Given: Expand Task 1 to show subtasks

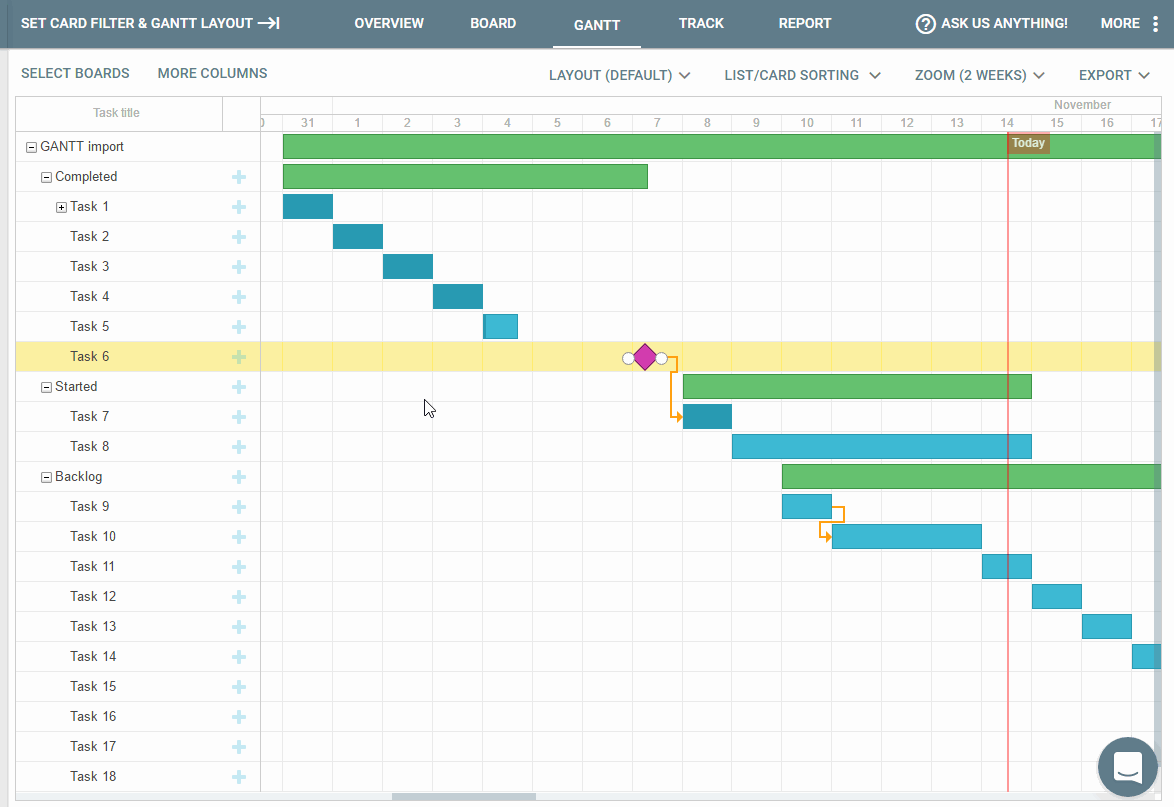Looking at the screenshot, I should tap(60, 206).
